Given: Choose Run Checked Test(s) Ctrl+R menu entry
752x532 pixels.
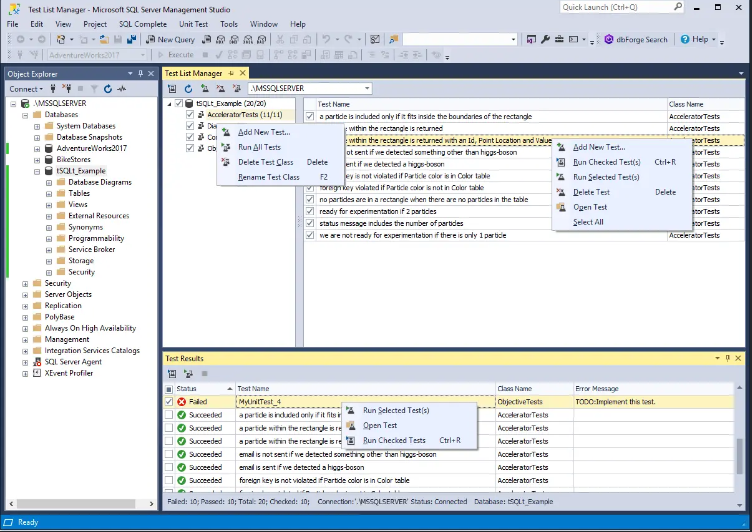Looking at the screenshot, I should tap(622, 162).
